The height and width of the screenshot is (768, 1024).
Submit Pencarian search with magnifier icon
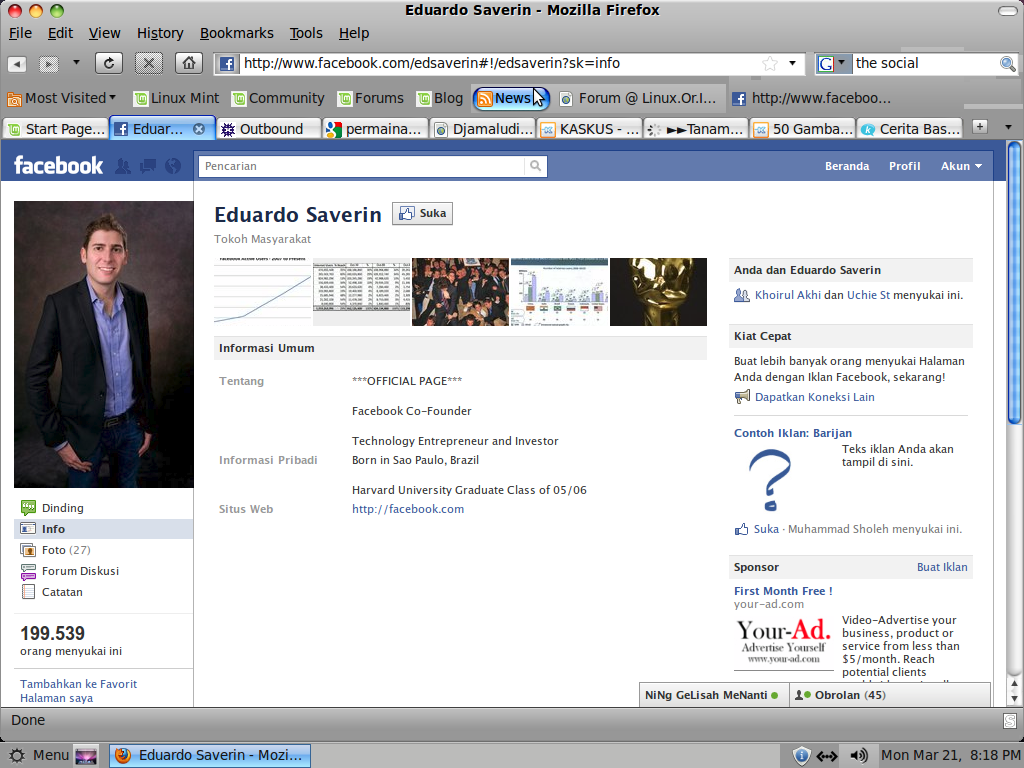[536, 166]
